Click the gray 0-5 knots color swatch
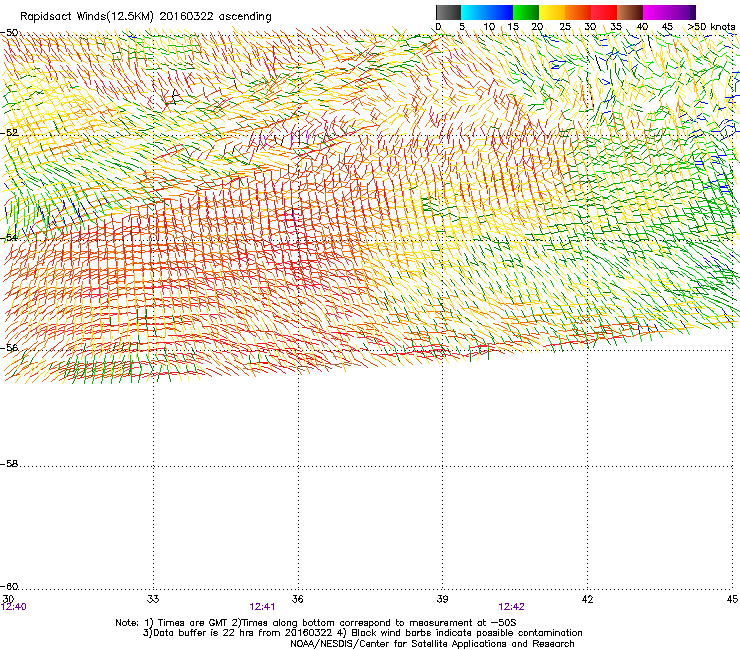This screenshot has height=650, width=740. [x=448, y=12]
